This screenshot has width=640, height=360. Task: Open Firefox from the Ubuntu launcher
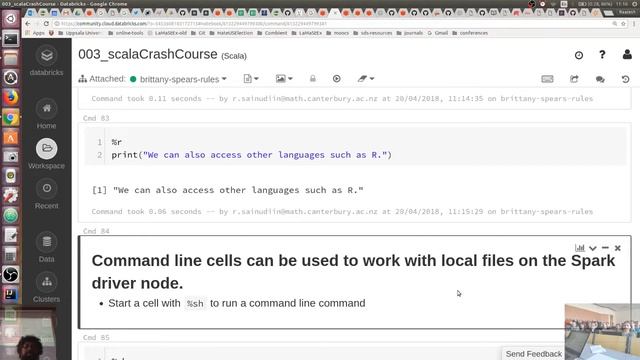click(11, 98)
